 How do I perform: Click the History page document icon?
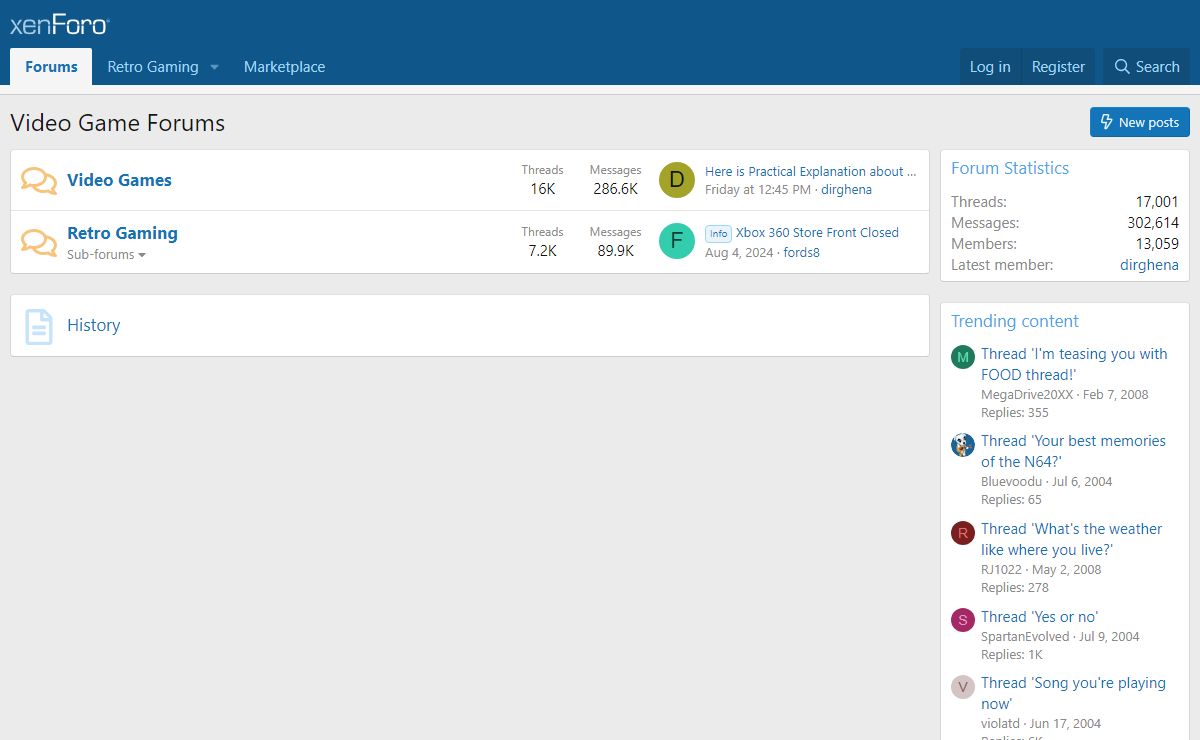(x=39, y=326)
